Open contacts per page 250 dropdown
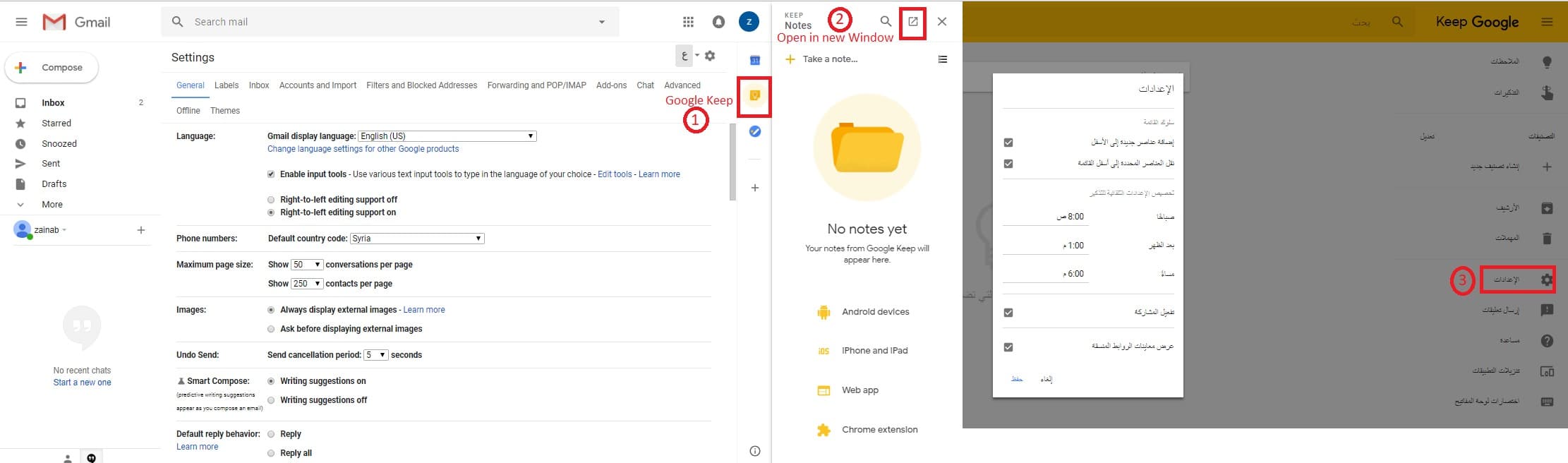1568x463 pixels. coord(307,284)
